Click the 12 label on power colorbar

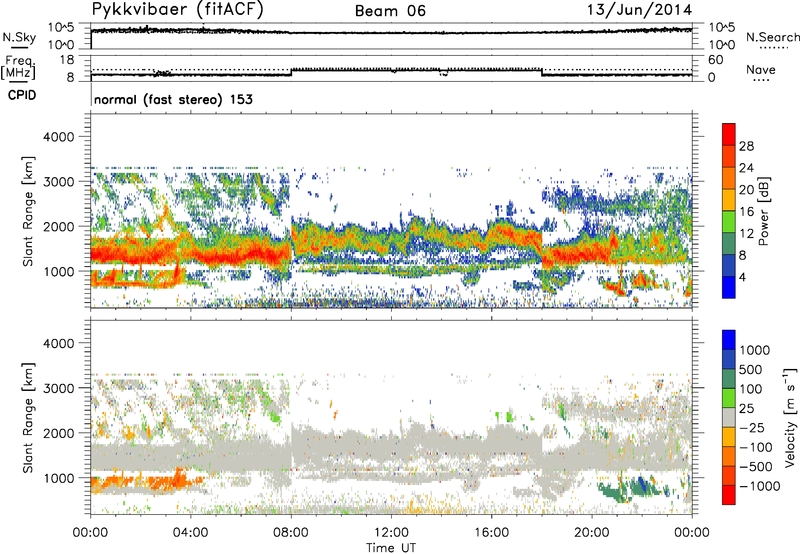746,234
